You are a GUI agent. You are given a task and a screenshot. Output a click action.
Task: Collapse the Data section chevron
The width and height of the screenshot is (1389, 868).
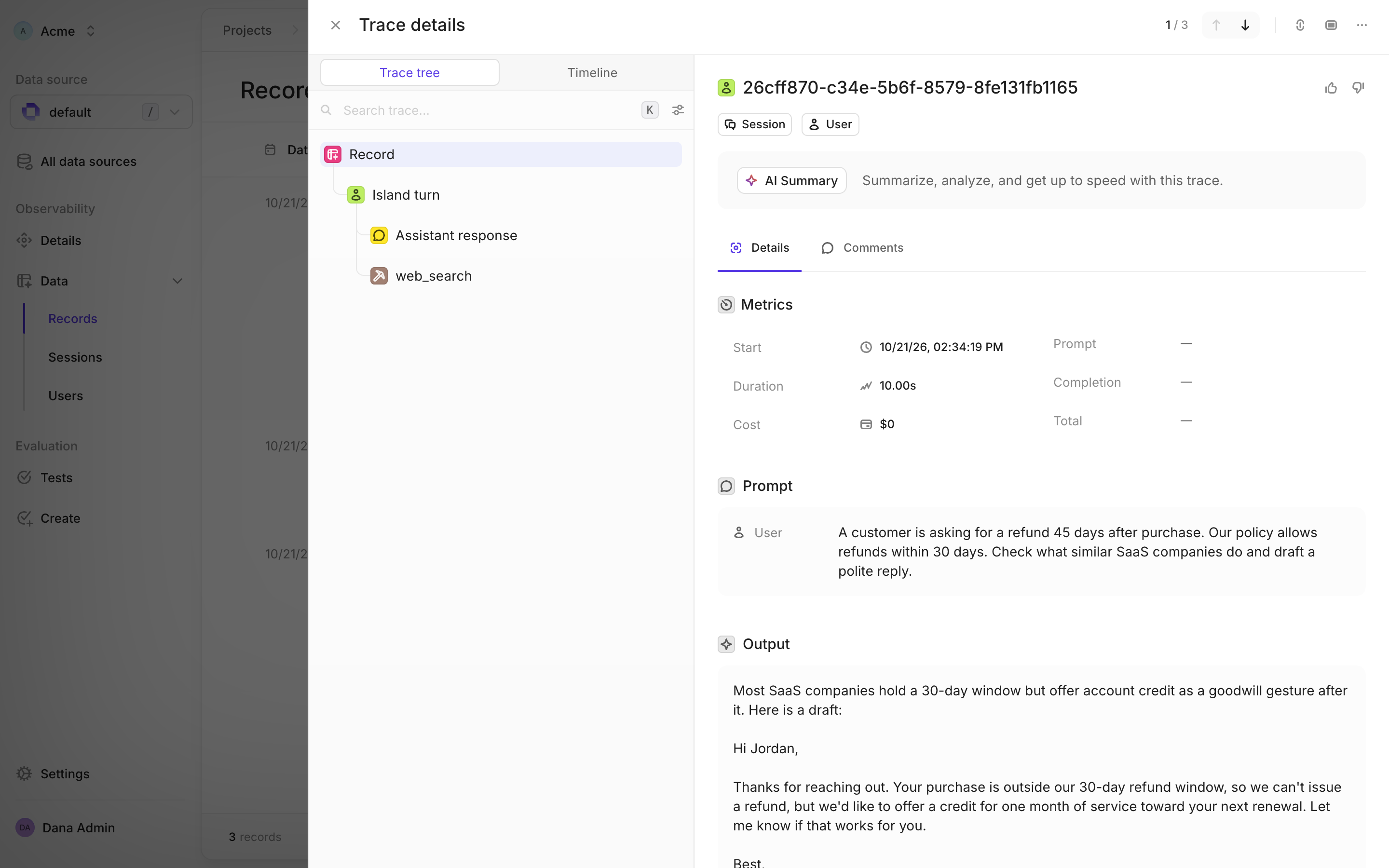(x=177, y=281)
